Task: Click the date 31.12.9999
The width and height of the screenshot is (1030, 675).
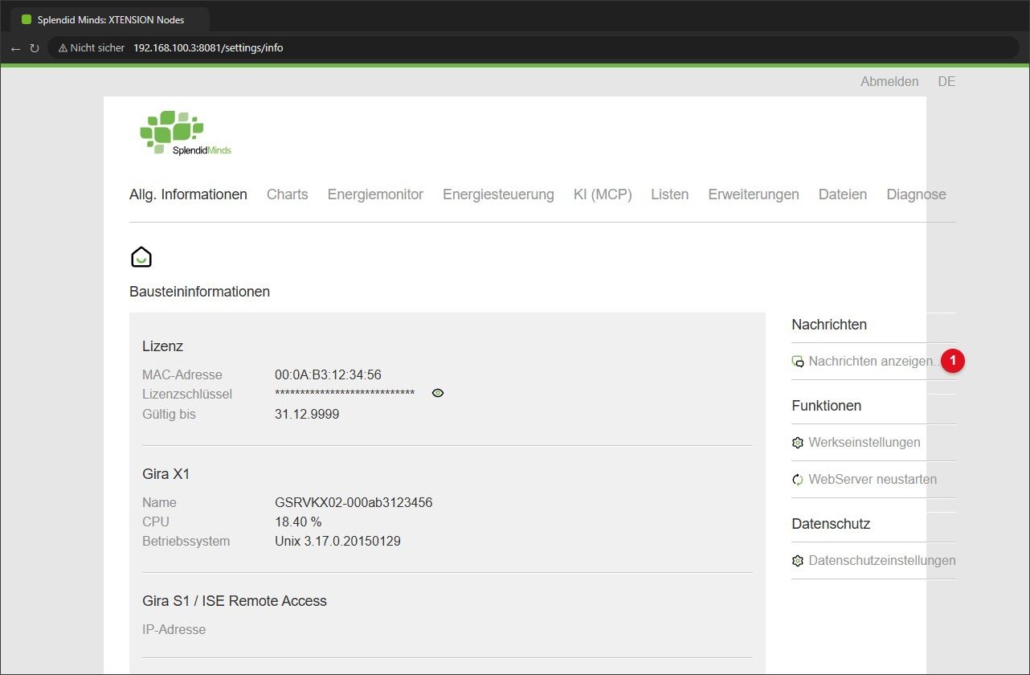Action: click(307, 414)
